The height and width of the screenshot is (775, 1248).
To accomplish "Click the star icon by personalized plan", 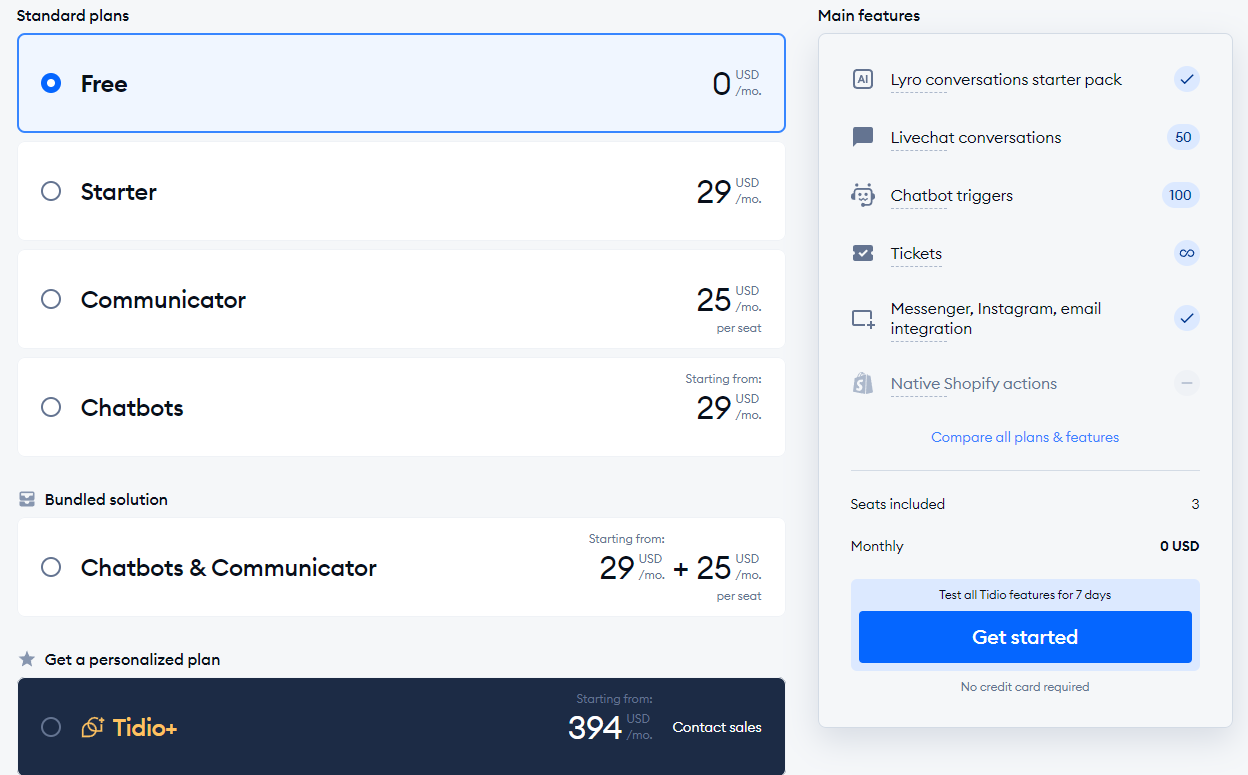I will 27,659.
